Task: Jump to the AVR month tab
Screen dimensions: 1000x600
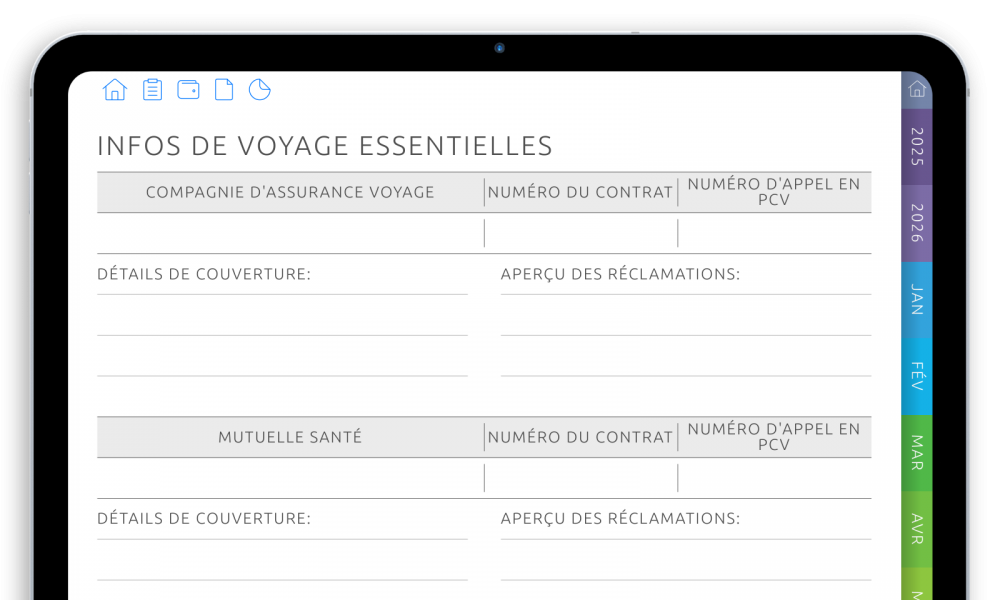Action: (x=917, y=530)
